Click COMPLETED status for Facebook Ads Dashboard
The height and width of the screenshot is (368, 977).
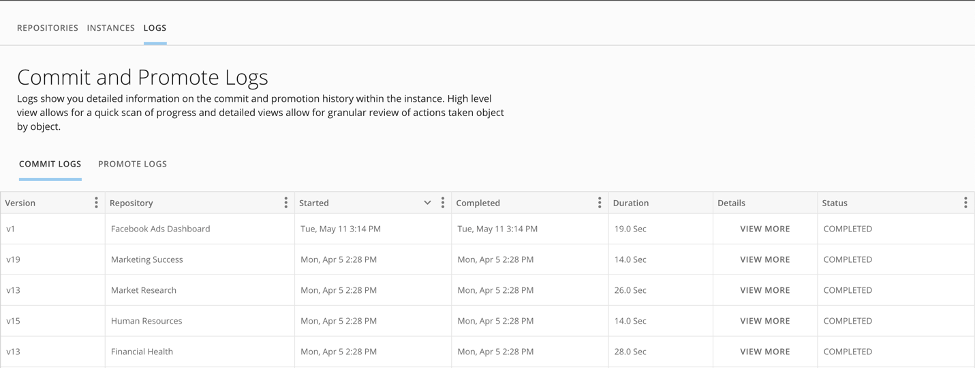(x=847, y=229)
